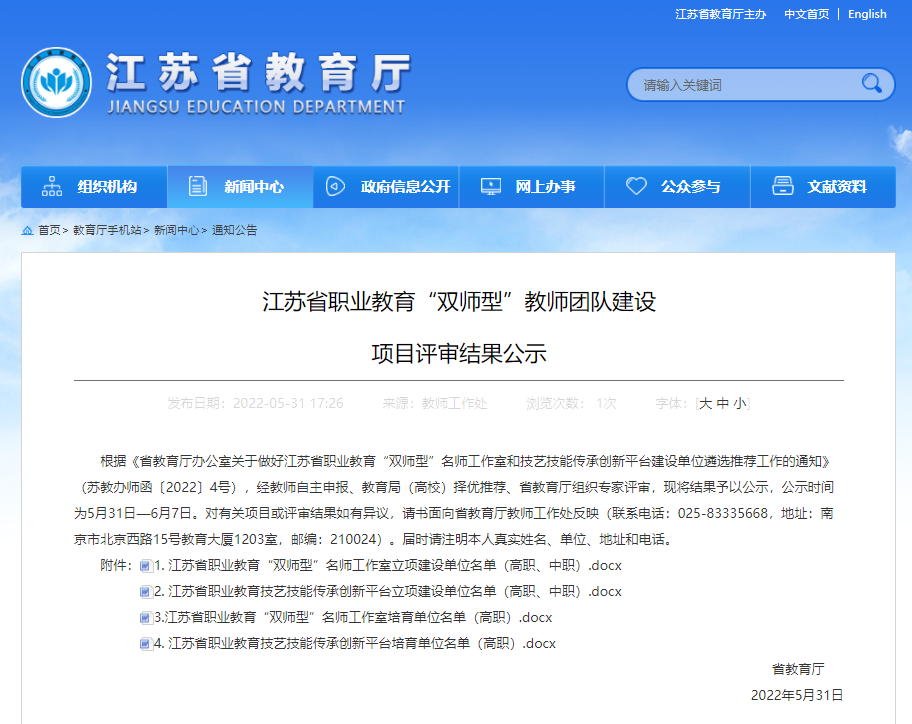Open the 公众参与 menu
912x724 pixels.
point(678,187)
